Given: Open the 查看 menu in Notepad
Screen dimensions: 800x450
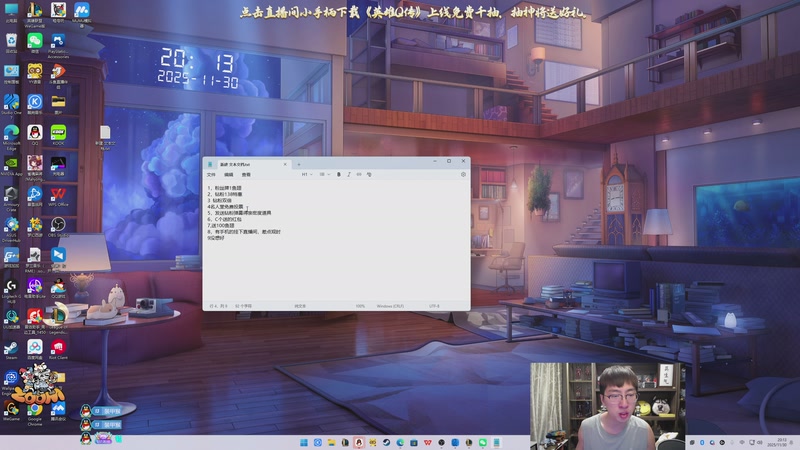Looking at the screenshot, I should coord(246,174).
